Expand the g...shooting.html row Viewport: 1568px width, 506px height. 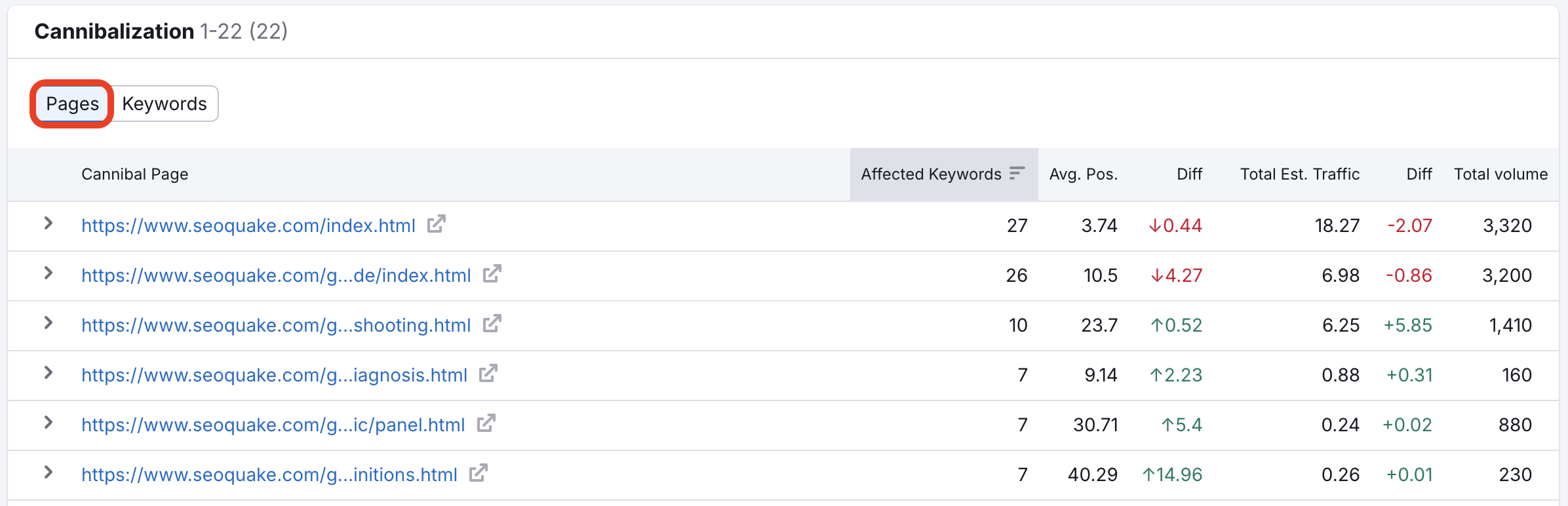(x=48, y=323)
